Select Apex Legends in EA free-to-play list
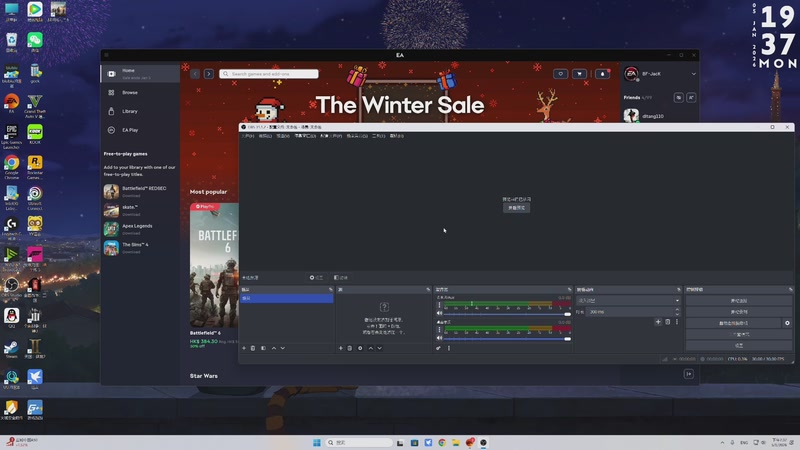 pos(140,229)
